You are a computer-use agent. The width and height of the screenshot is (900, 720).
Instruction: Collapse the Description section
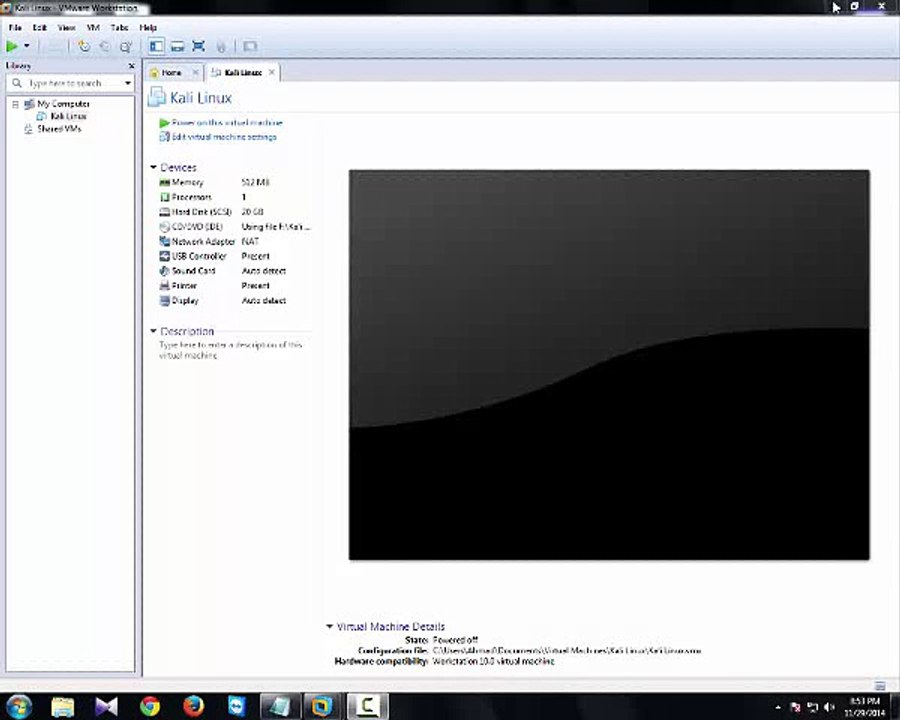[x=153, y=331]
